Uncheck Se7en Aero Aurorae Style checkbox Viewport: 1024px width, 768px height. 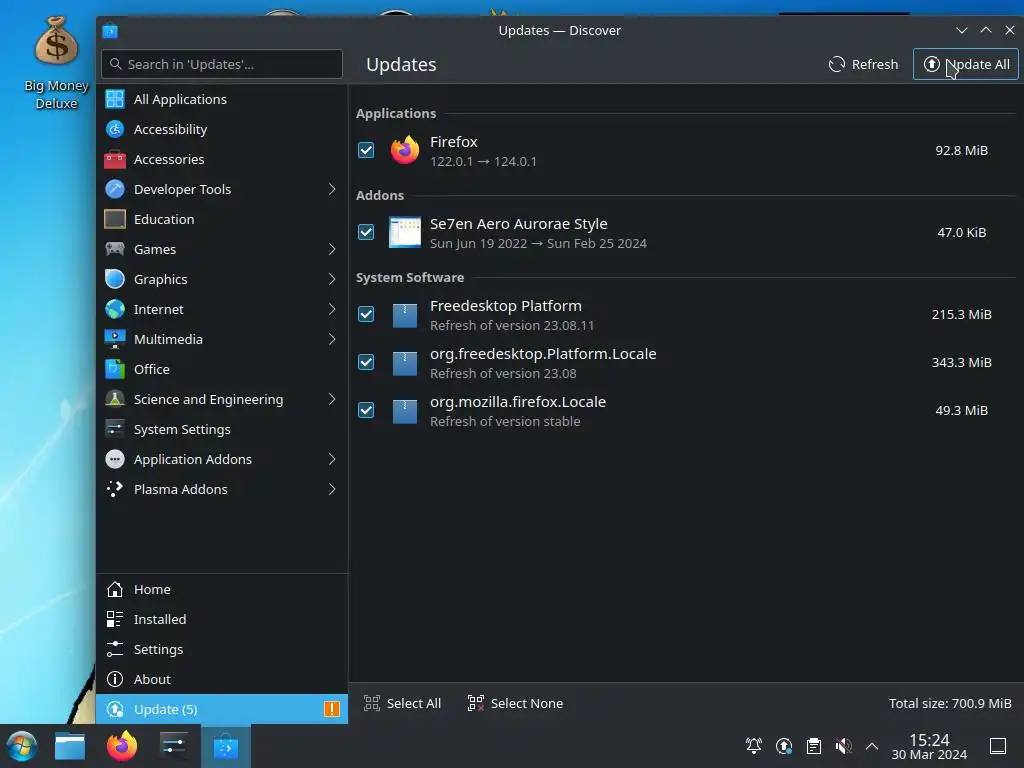366,232
